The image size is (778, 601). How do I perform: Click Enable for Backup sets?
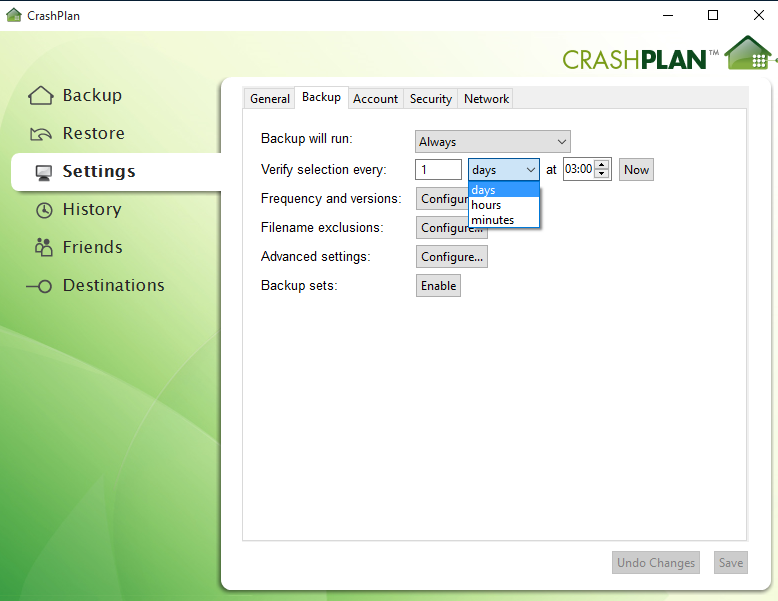click(x=439, y=286)
